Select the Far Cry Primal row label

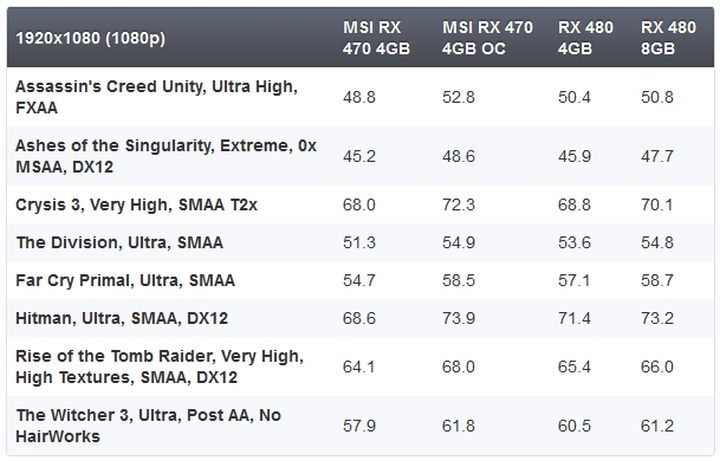pos(125,281)
